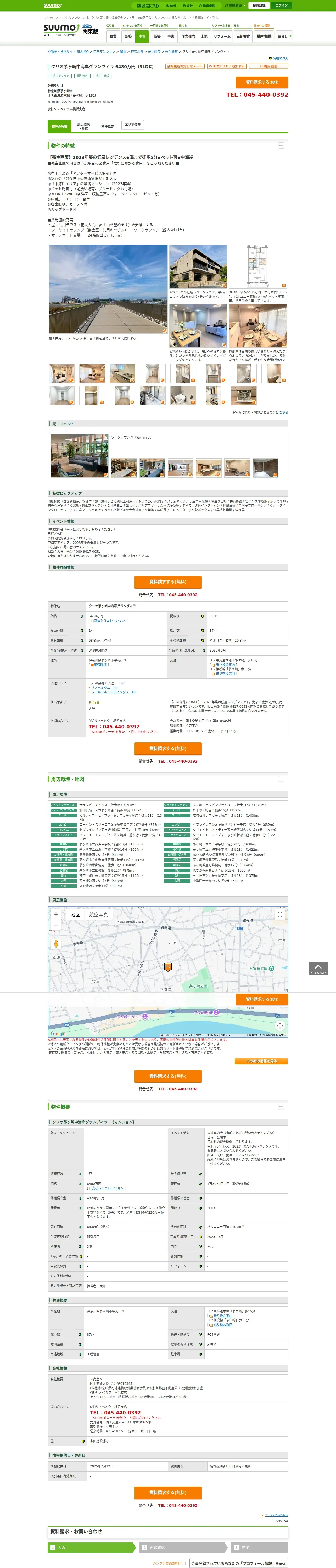Click the map camera controls icon

pos(280,1026)
